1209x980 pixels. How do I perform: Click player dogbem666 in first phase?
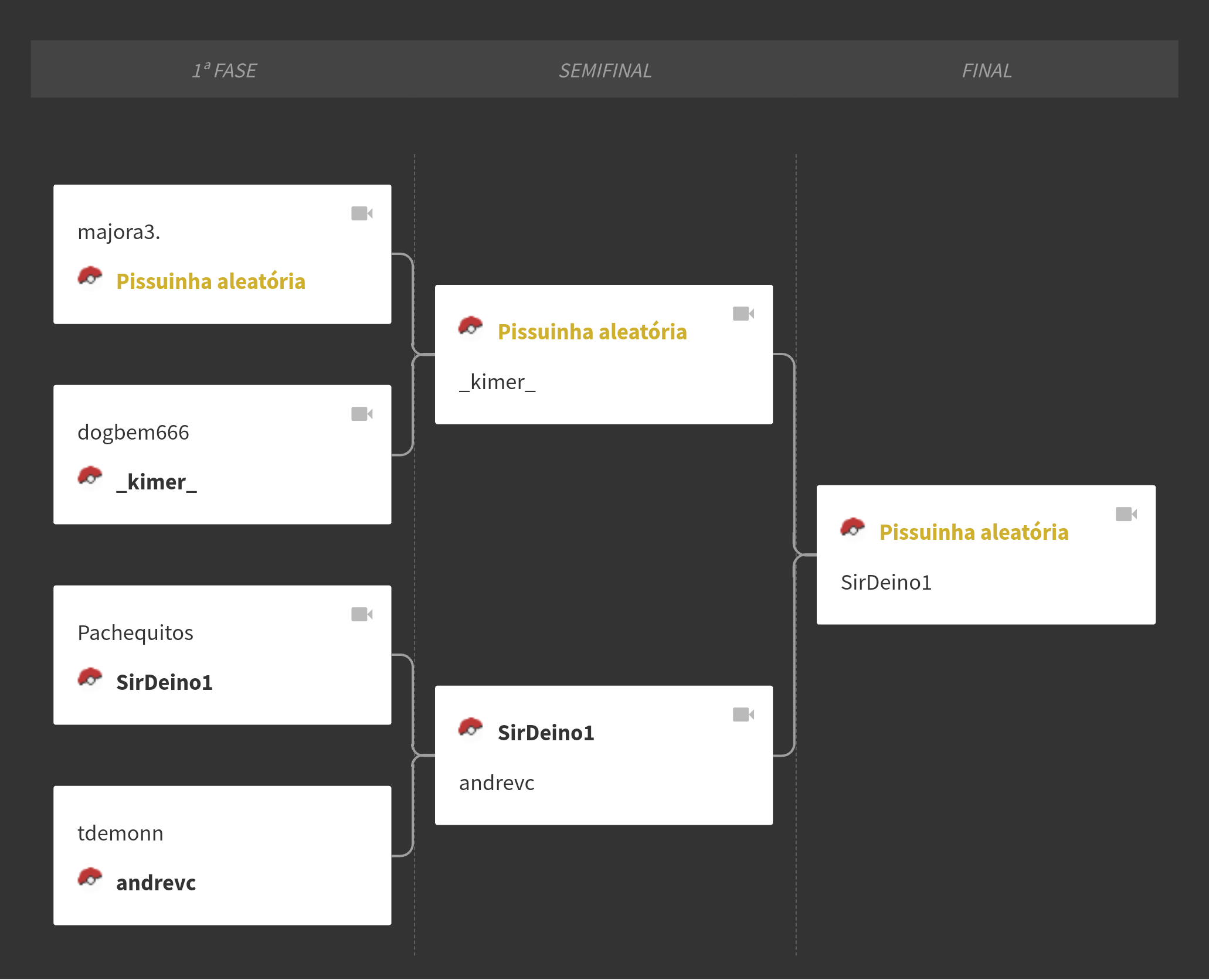point(133,433)
